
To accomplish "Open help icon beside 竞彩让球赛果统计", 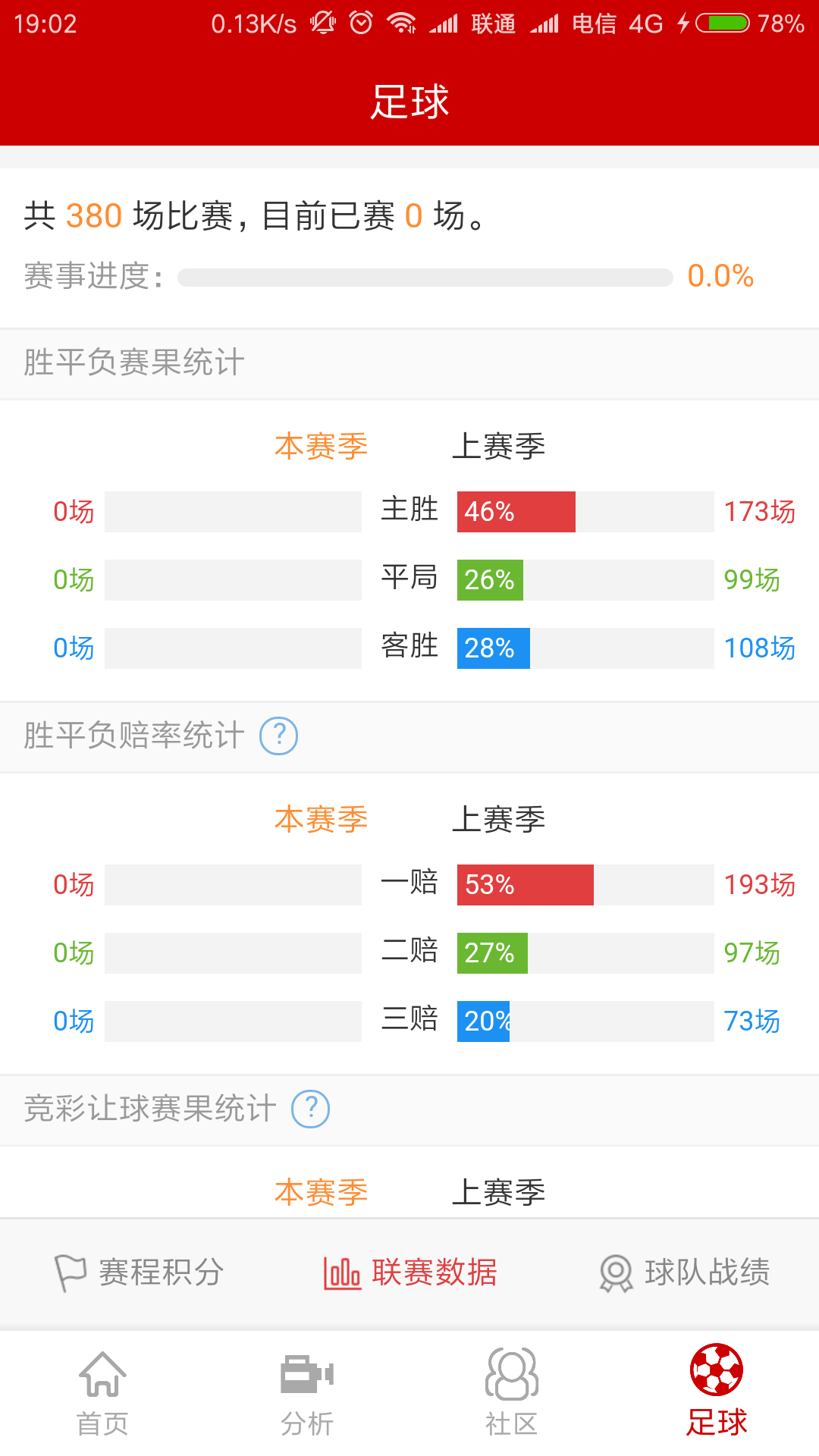I will [x=311, y=1109].
